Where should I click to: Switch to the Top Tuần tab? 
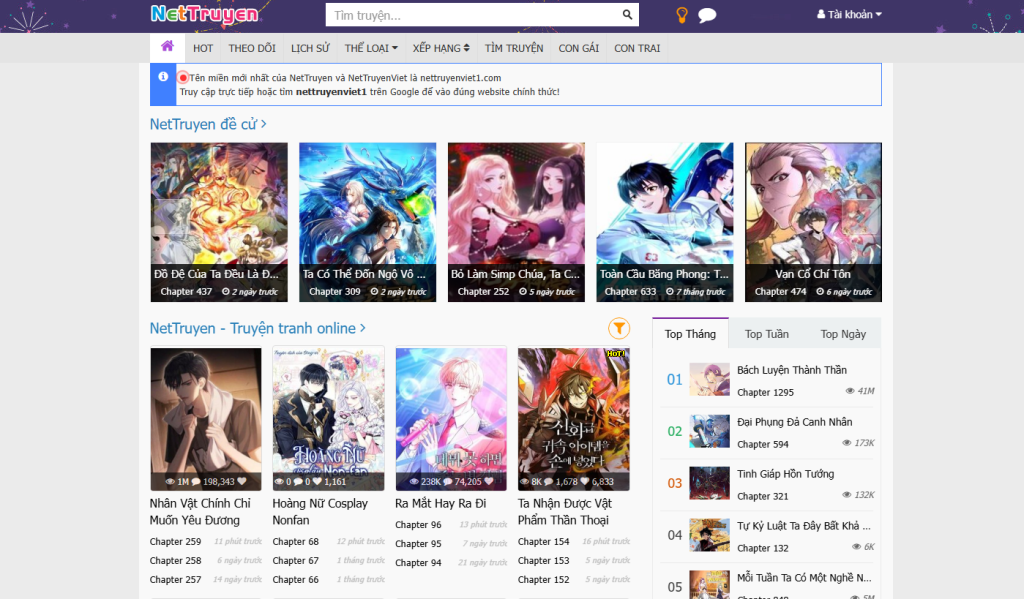pos(766,334)
